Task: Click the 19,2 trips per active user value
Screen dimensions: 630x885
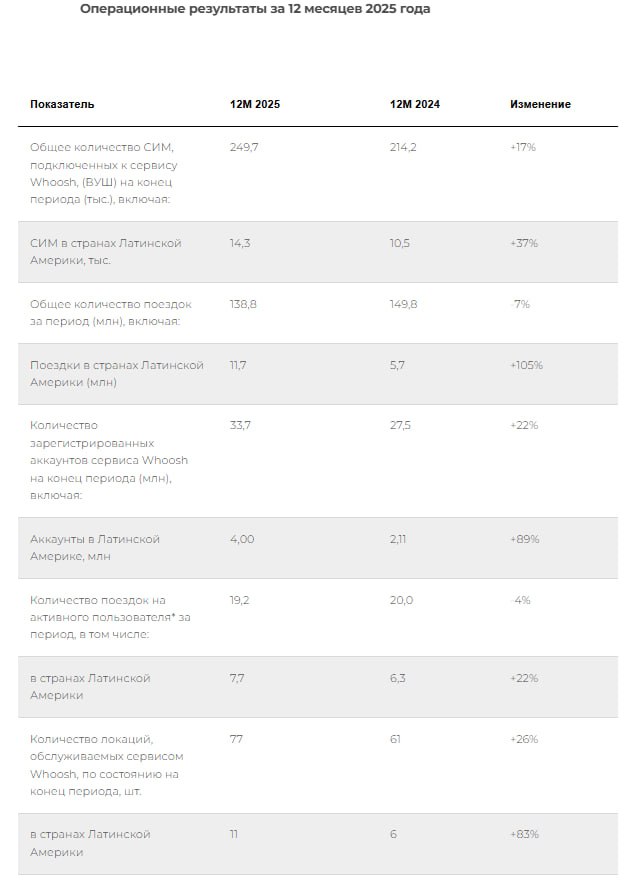Action: tap(241, 600)
